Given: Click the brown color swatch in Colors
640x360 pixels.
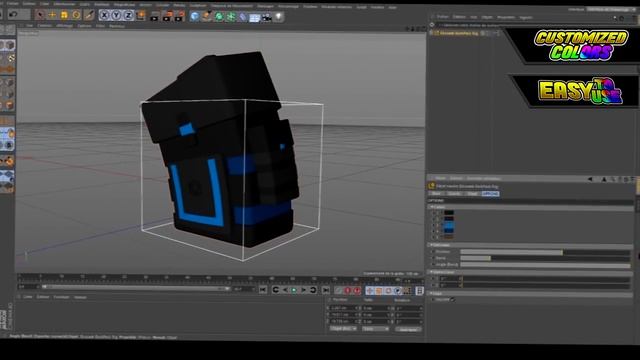Looking at the screenshot, I should click(x=449, y=237).
